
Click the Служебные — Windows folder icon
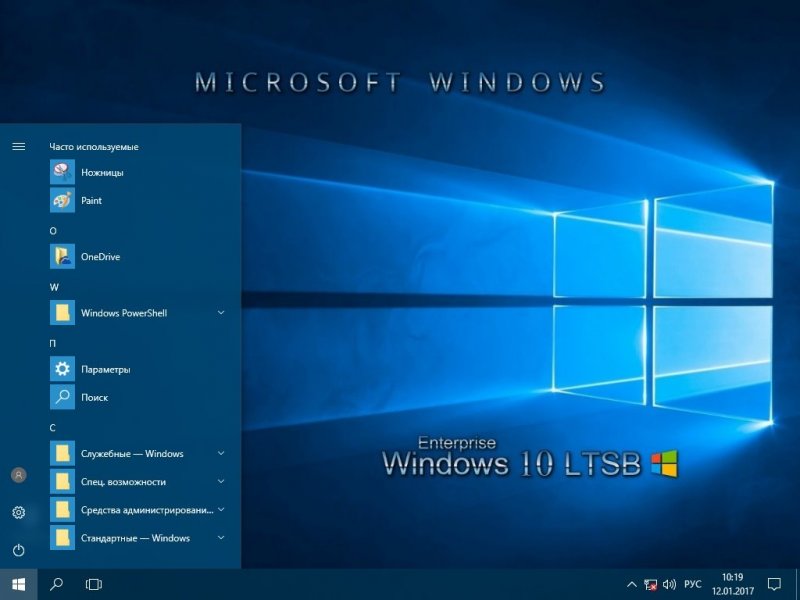click(x=62, y=453)
